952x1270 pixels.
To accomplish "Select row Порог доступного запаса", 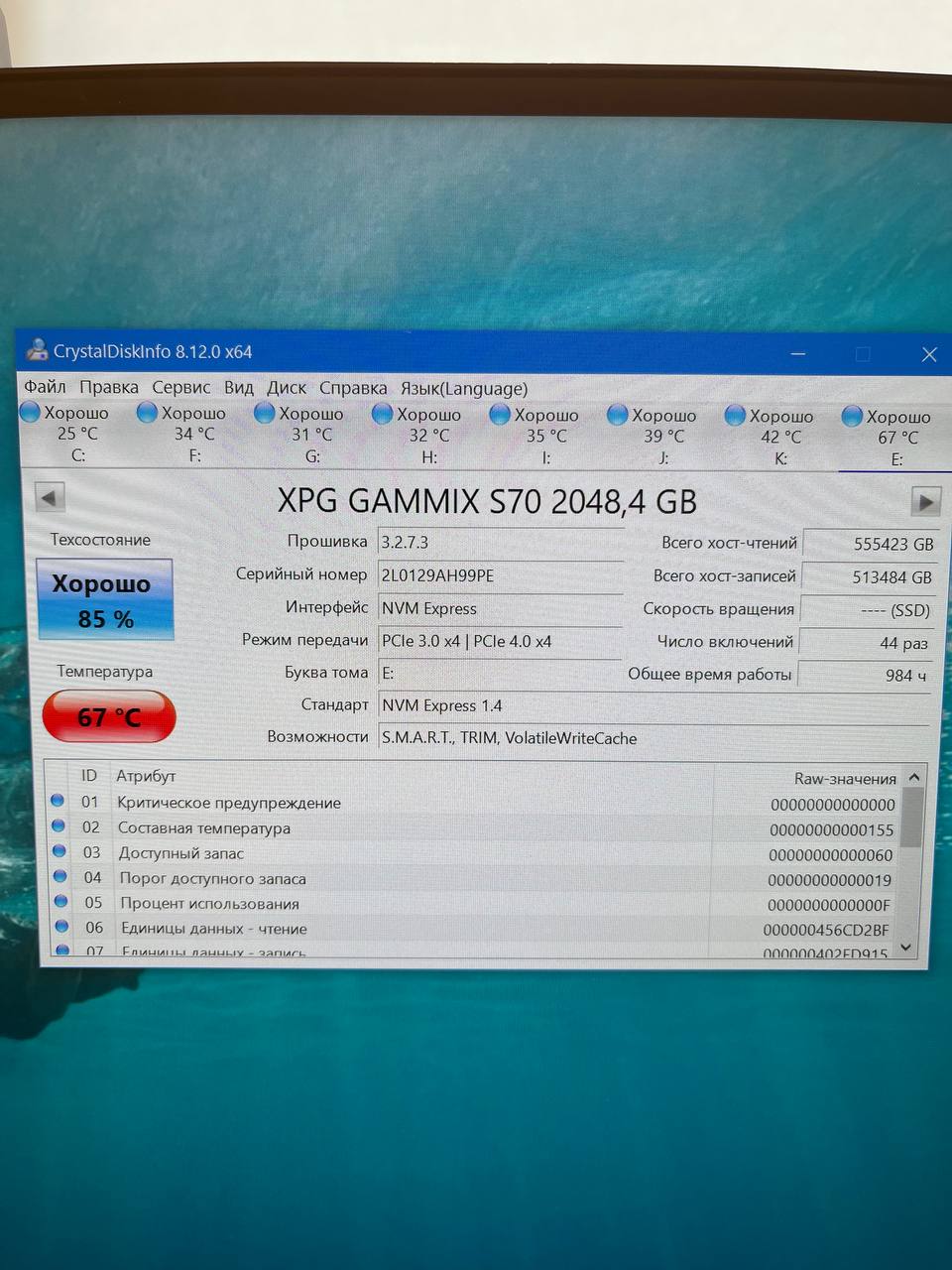I will point(476,879).
